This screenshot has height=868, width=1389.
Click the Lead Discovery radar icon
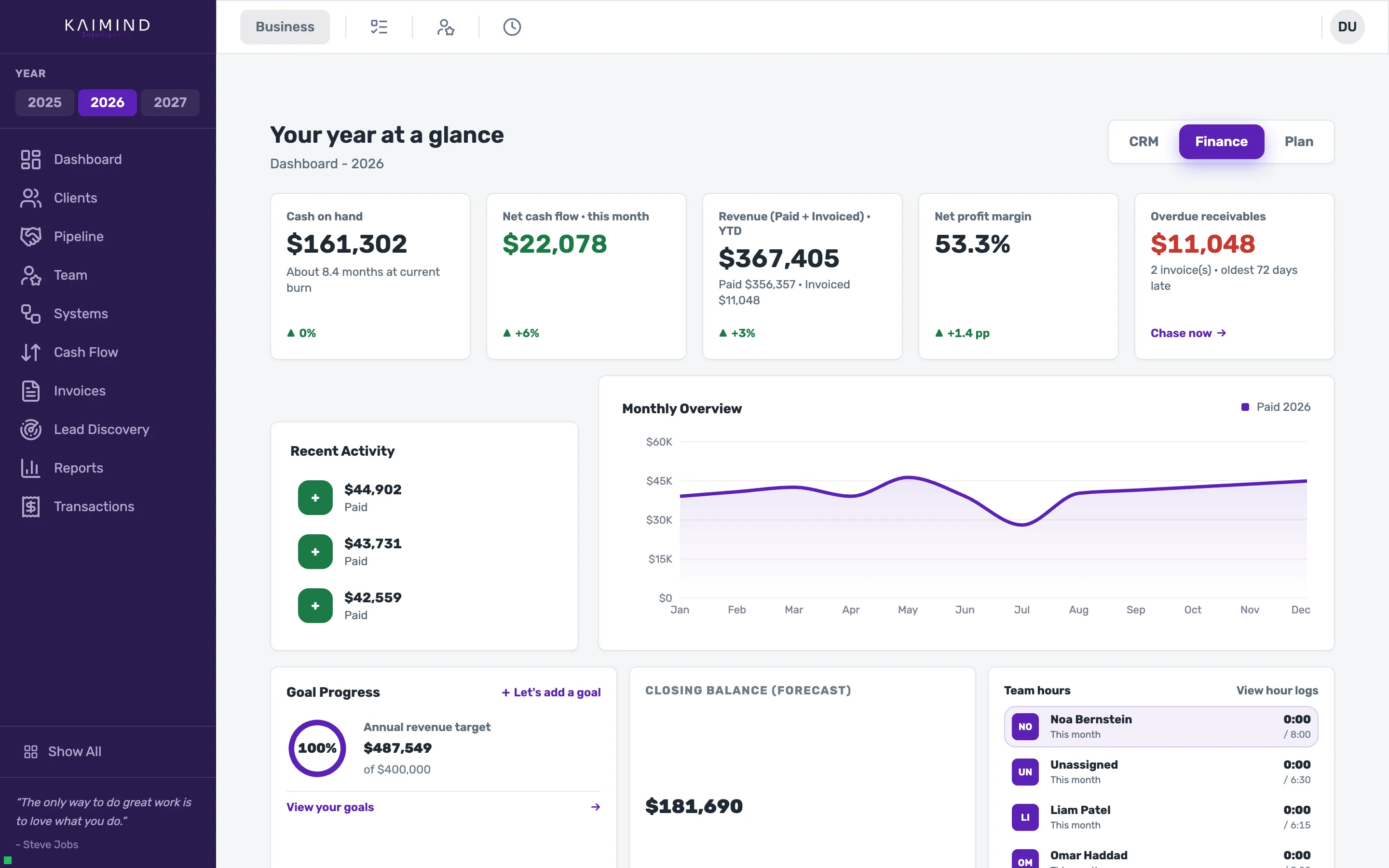click(31, 429)
